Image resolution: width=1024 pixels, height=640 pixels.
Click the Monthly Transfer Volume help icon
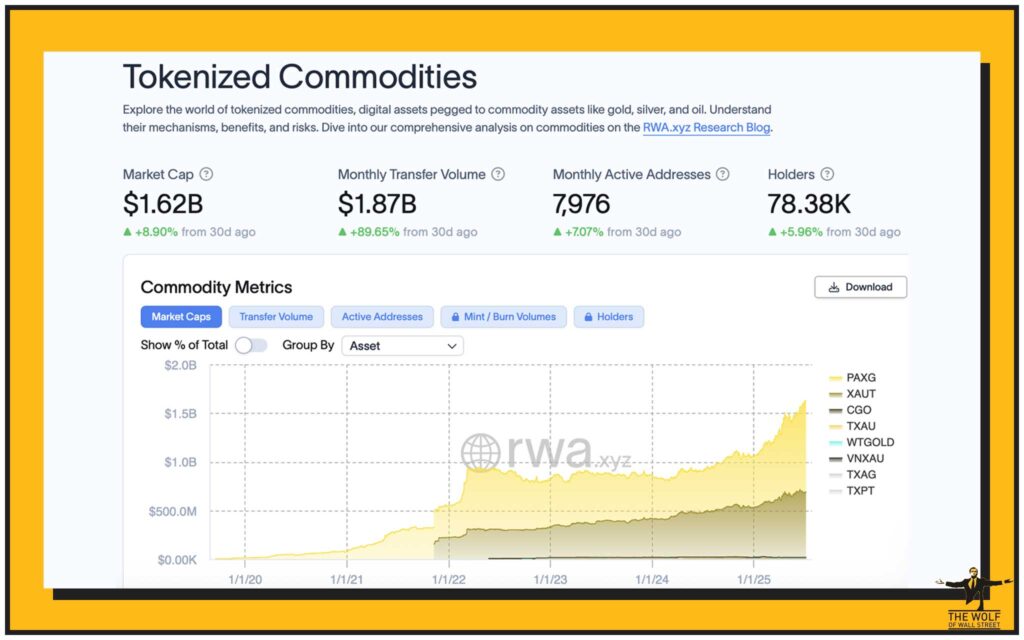click(x=498, y=174)
